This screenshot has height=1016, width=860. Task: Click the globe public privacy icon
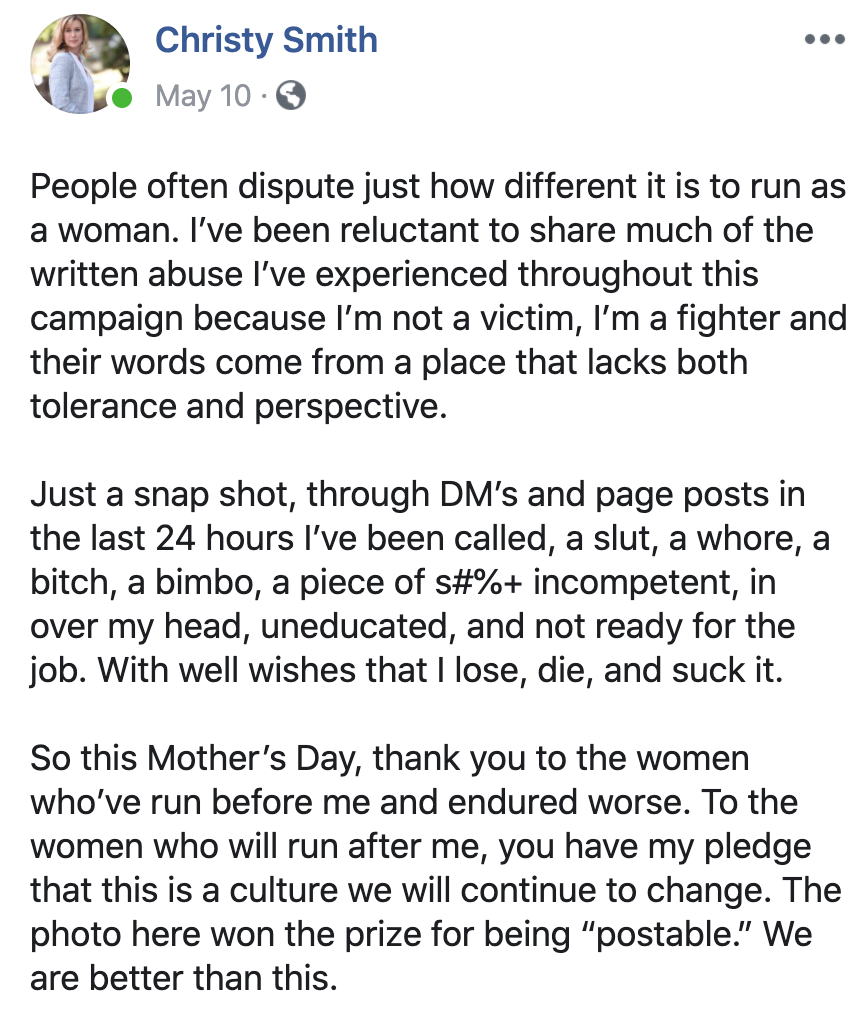point(291,96)
